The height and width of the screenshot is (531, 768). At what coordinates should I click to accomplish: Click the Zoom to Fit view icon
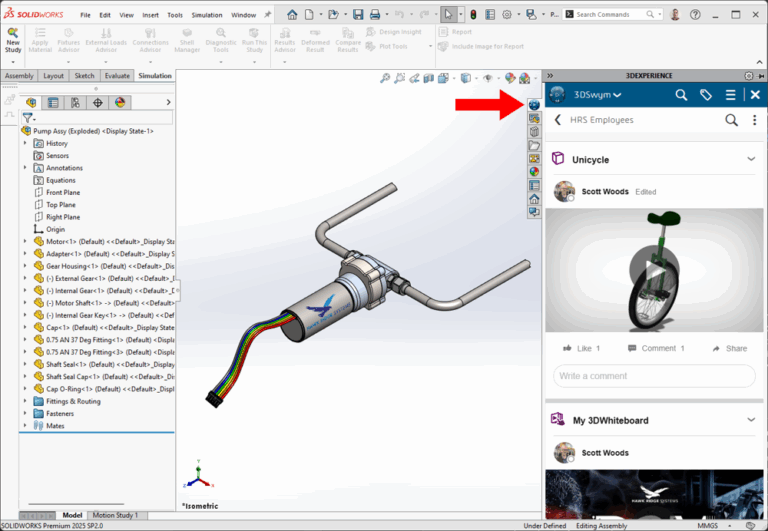385,78
